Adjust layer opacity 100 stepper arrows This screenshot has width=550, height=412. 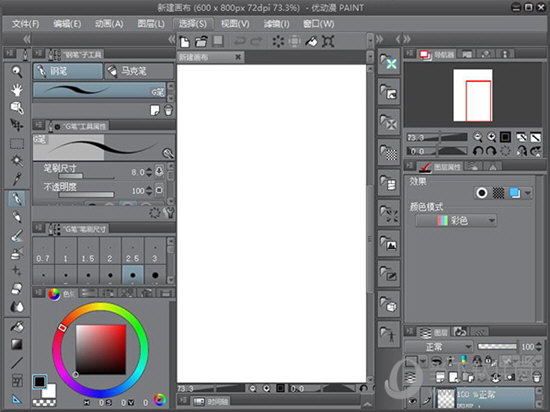click(539, 347)
